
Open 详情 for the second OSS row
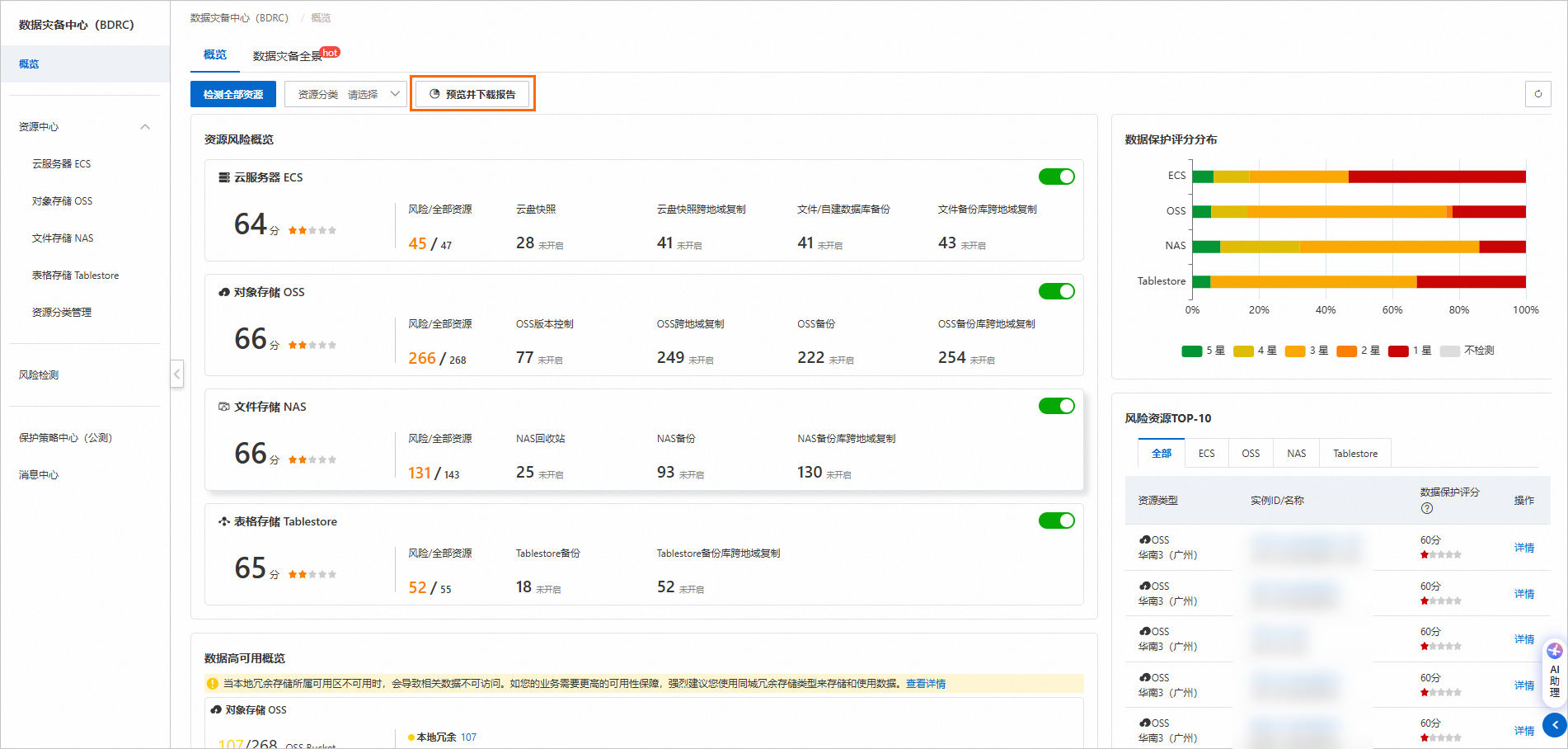click(1524, 594)
